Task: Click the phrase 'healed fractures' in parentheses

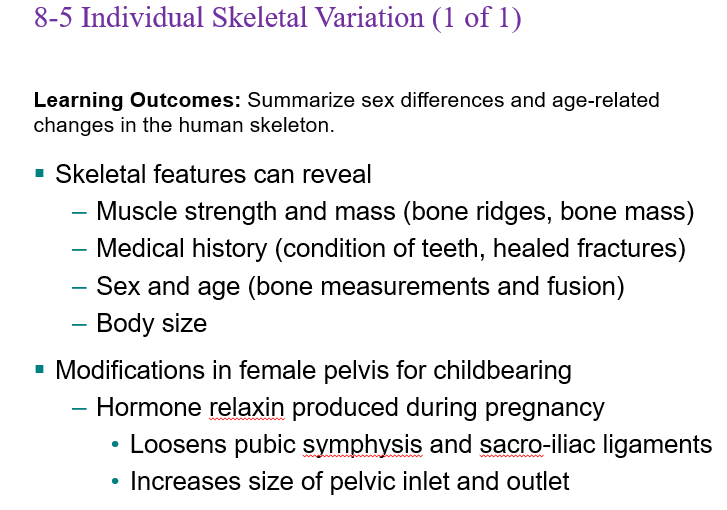Action: point(585,249)
